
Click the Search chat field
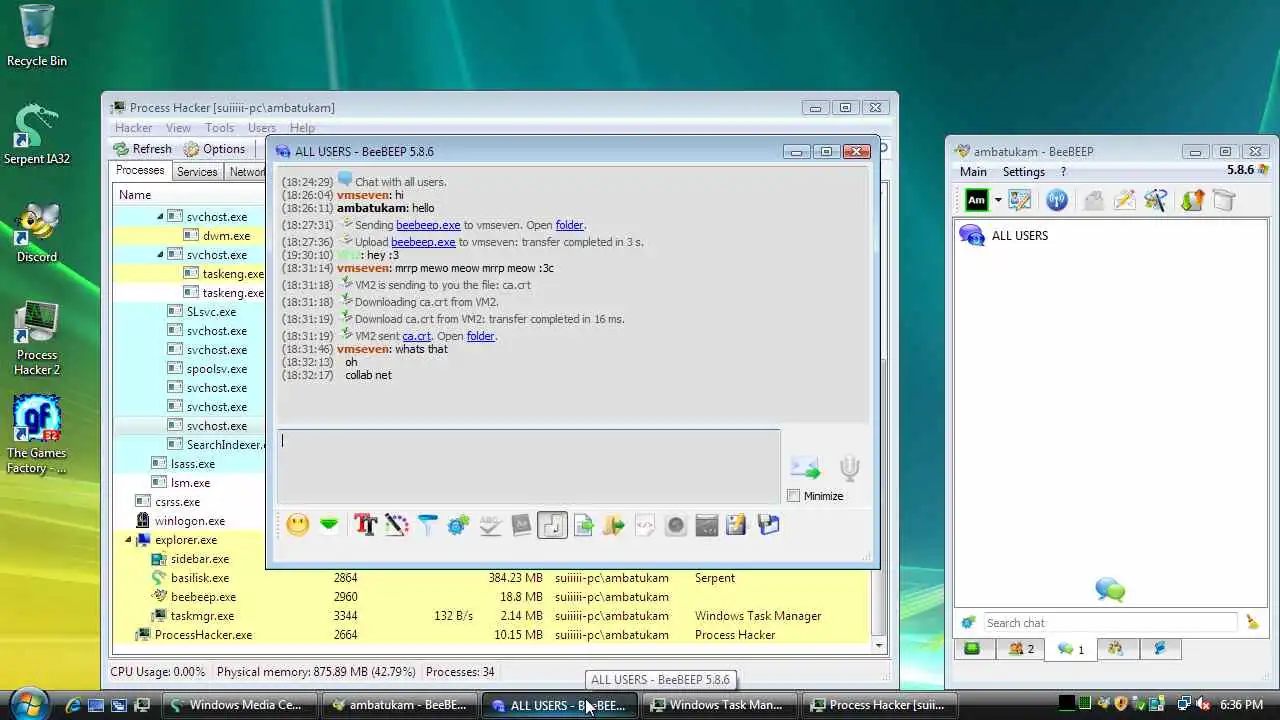pos(1110,623)
